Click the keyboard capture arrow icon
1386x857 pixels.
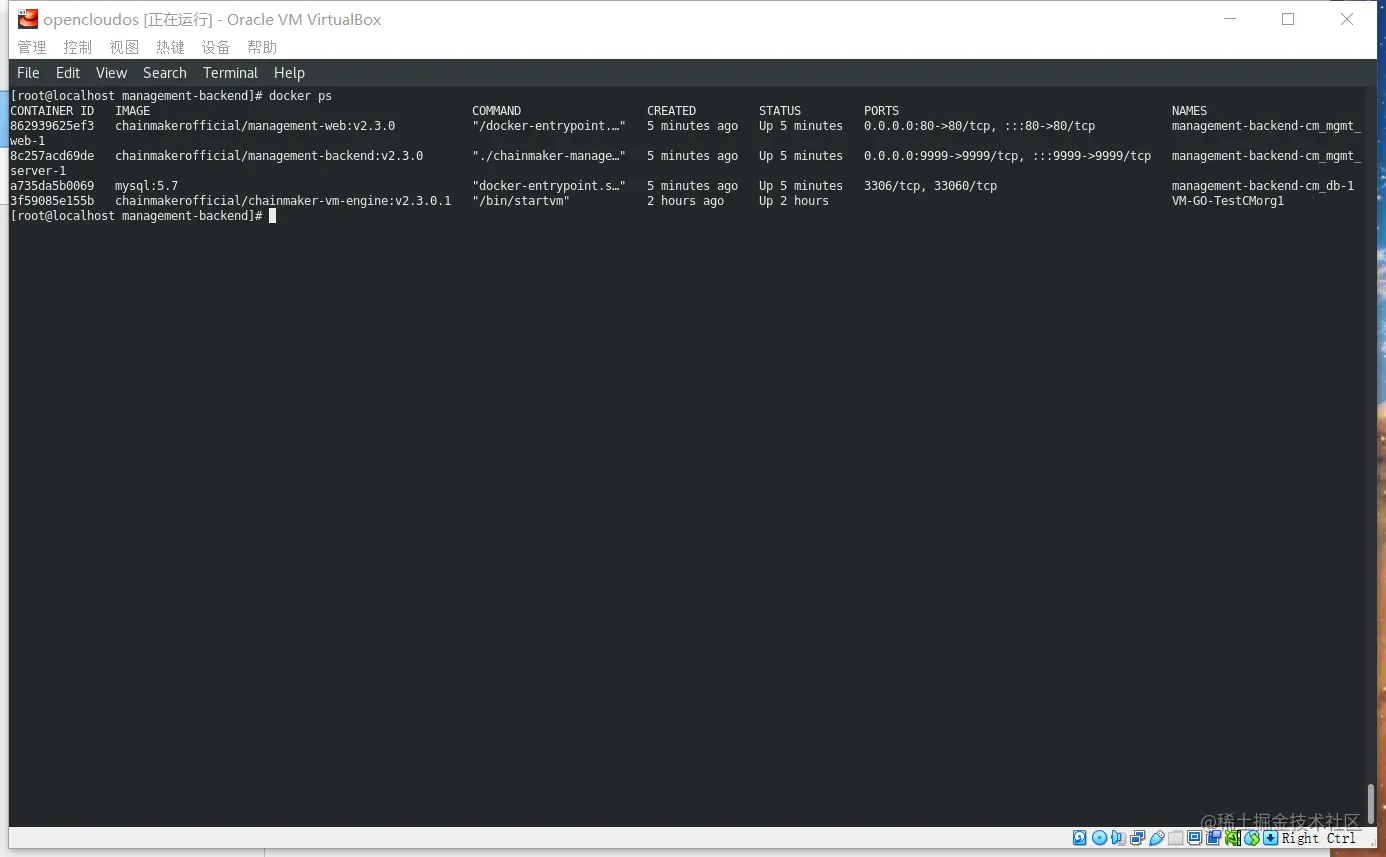(x=1271, y=838)
